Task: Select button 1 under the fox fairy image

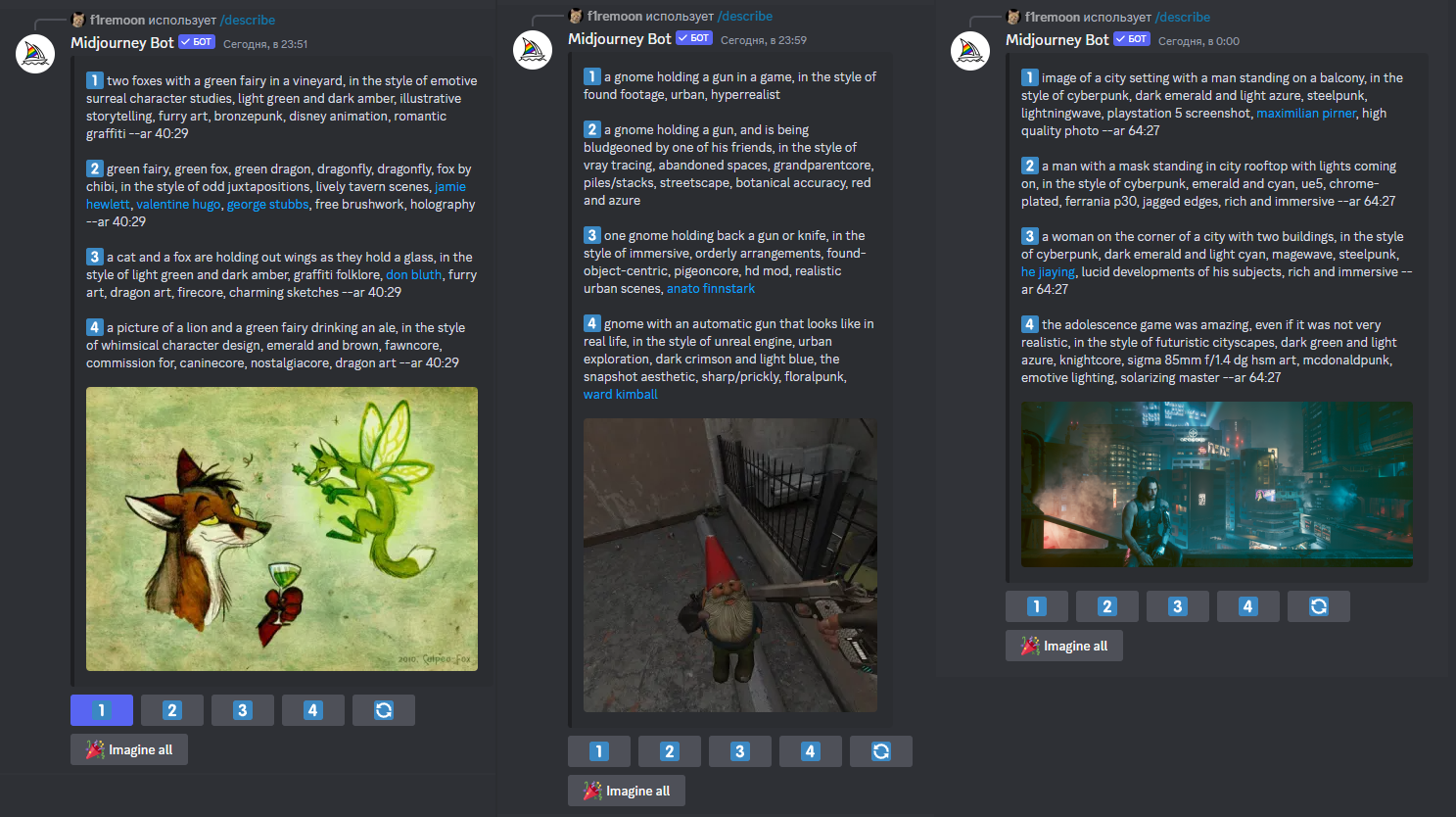Action: [x=102, y=710]
